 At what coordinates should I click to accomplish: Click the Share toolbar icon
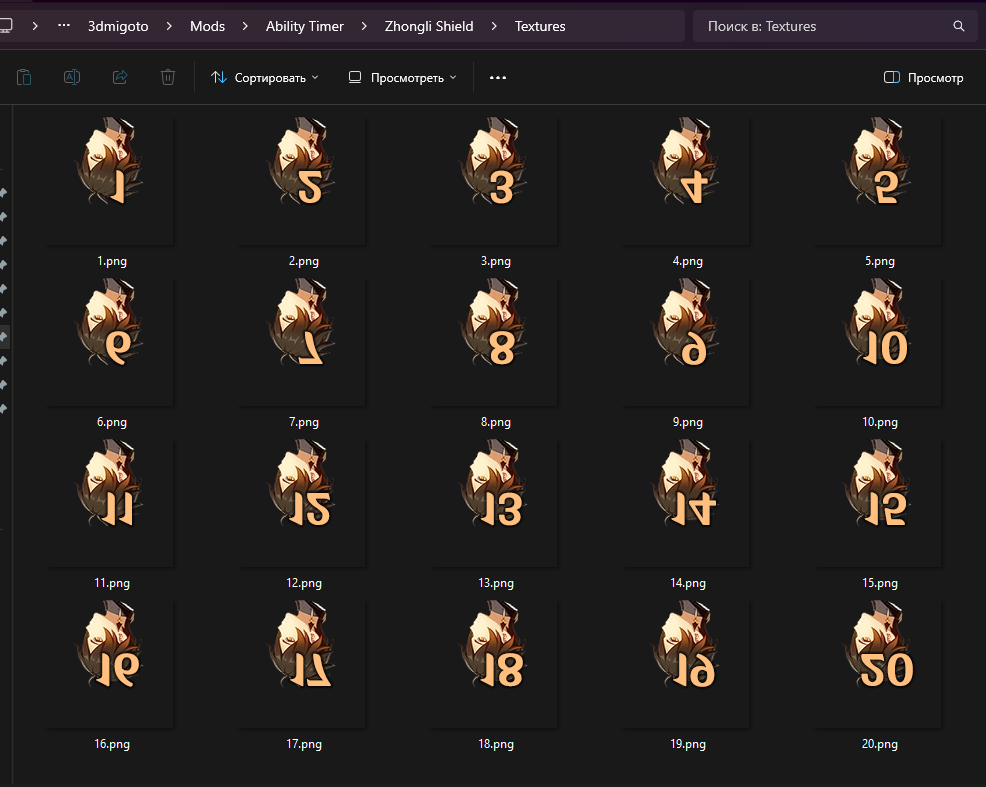(x=120, y=77)
